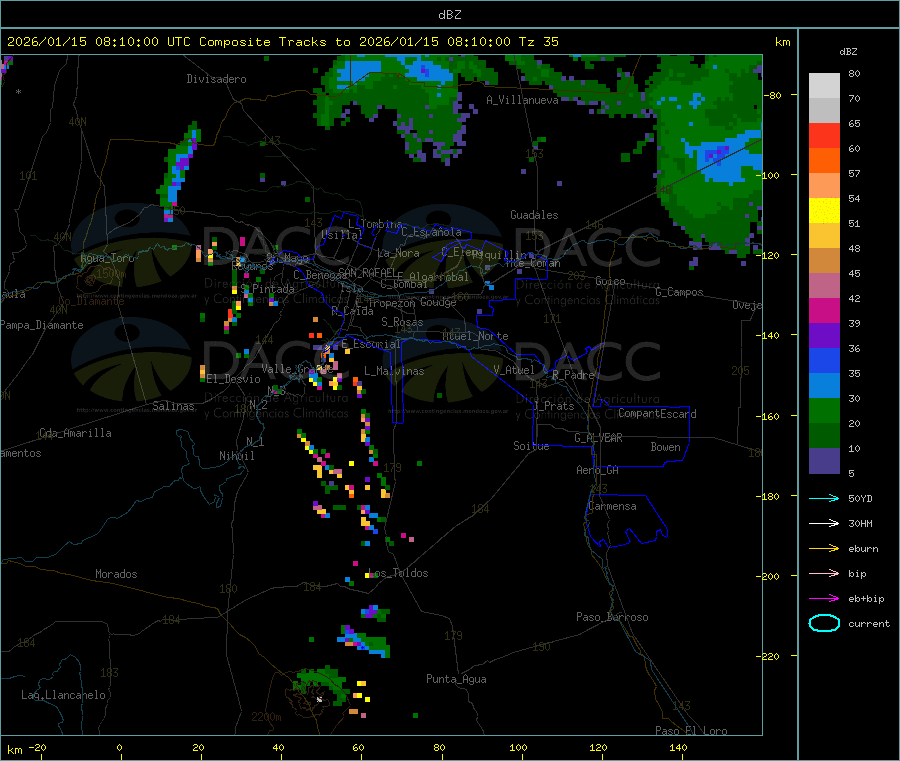
Task: Click the S_Rosas map label
Action: pos(402,322)
